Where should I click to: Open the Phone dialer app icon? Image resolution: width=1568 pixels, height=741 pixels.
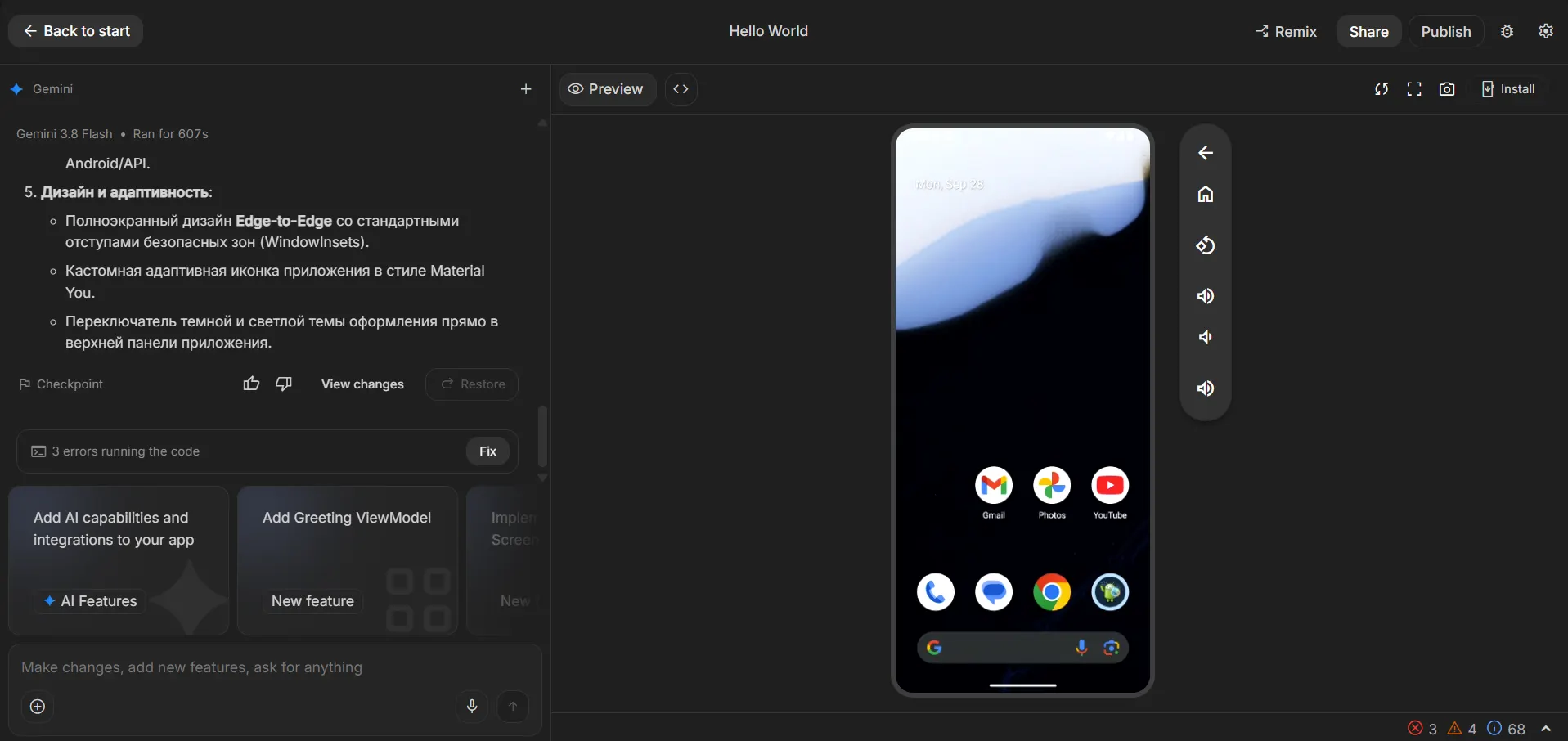click(936, 592)
